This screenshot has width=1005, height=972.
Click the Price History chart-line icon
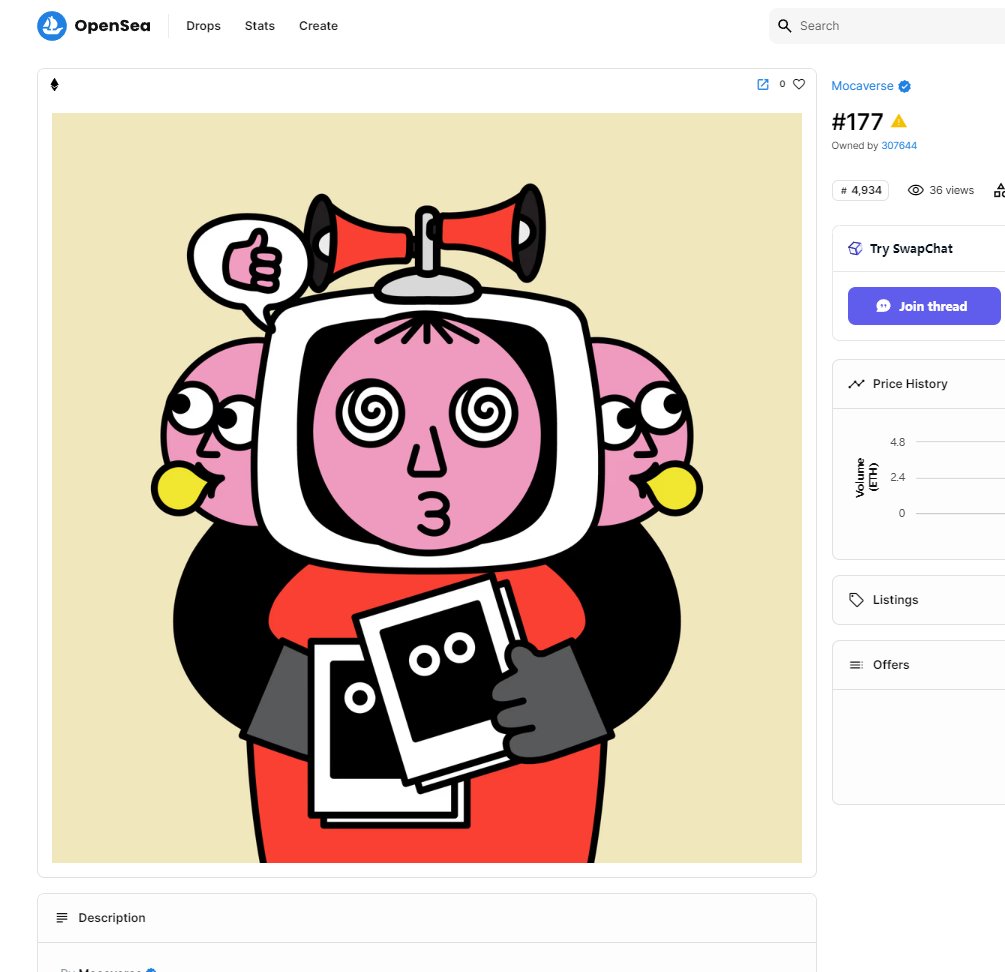(856, 384)
